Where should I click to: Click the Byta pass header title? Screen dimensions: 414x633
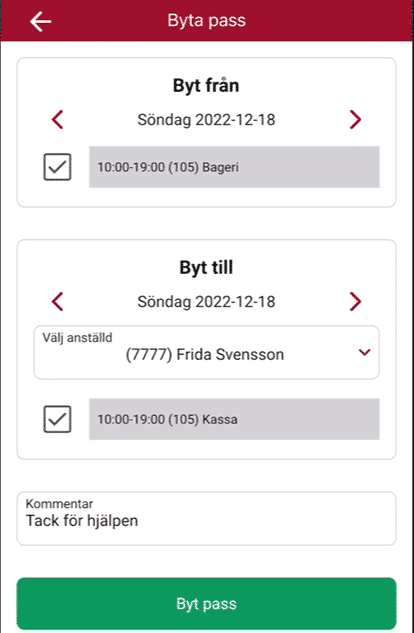pos(207,21)
